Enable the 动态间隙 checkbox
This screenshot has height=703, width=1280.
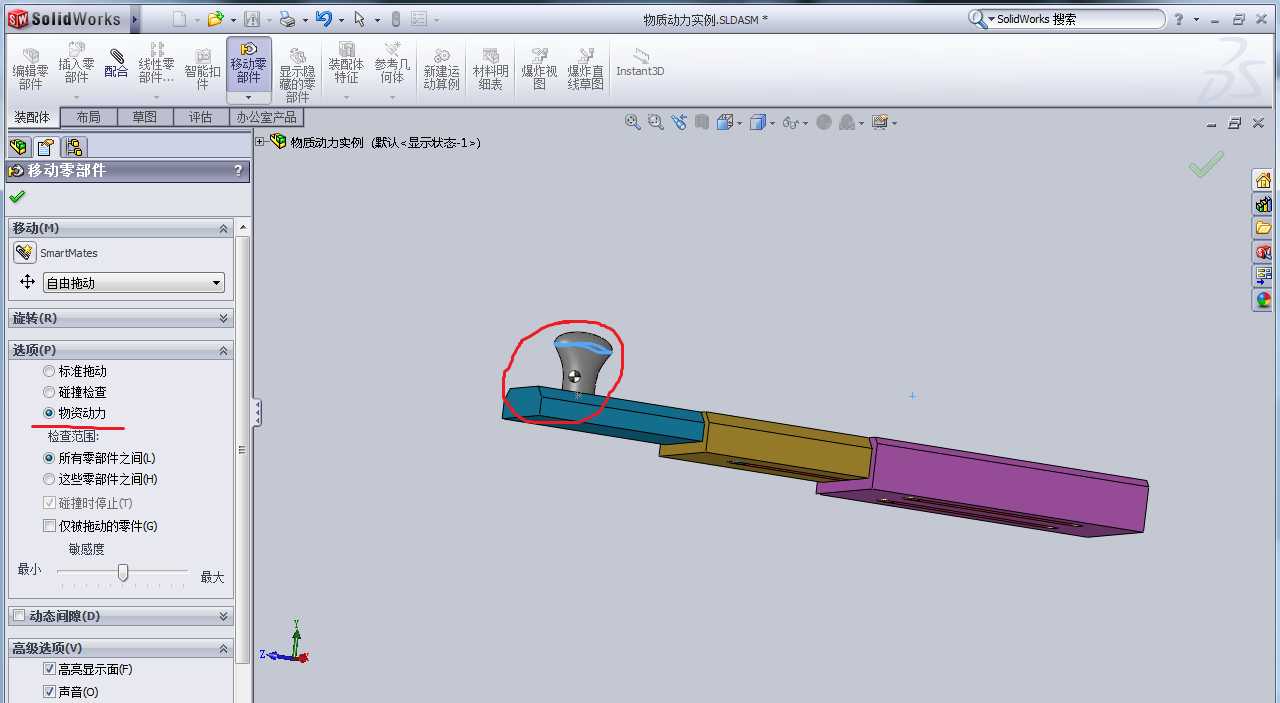point(19,616)
